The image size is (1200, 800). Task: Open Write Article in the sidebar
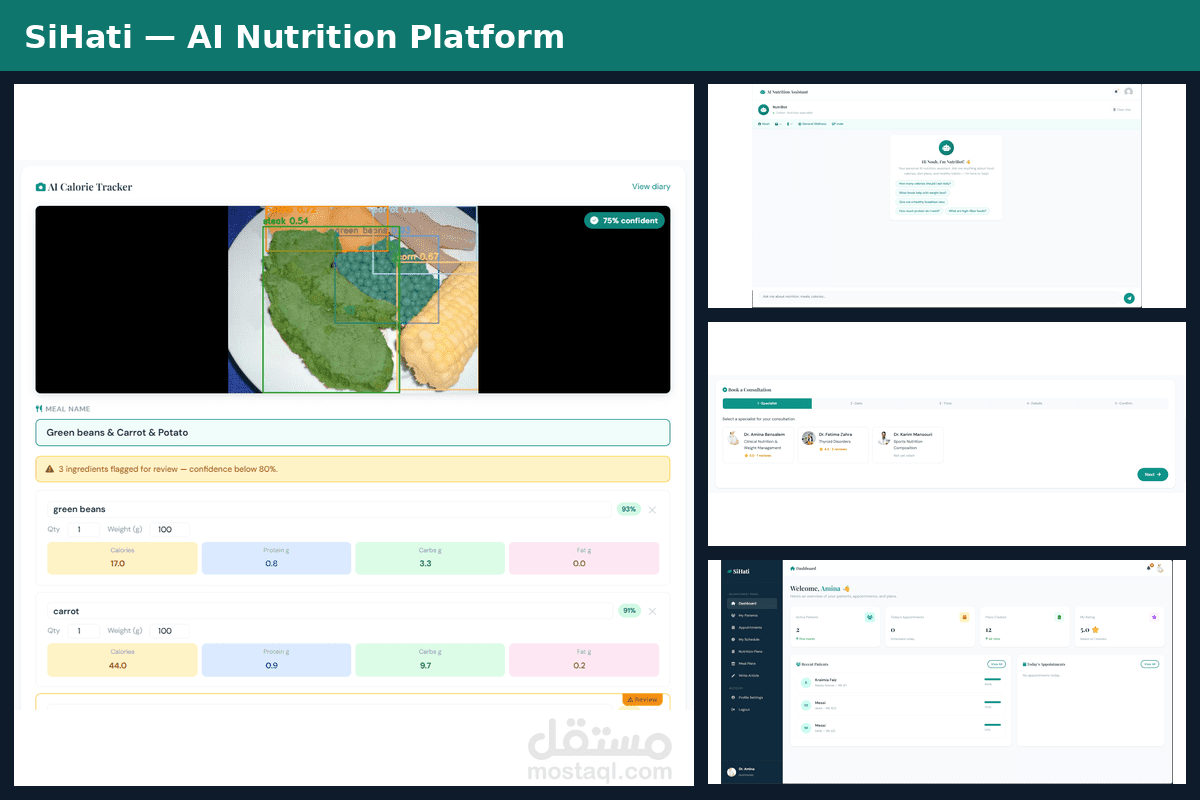[x=752, y=675]
